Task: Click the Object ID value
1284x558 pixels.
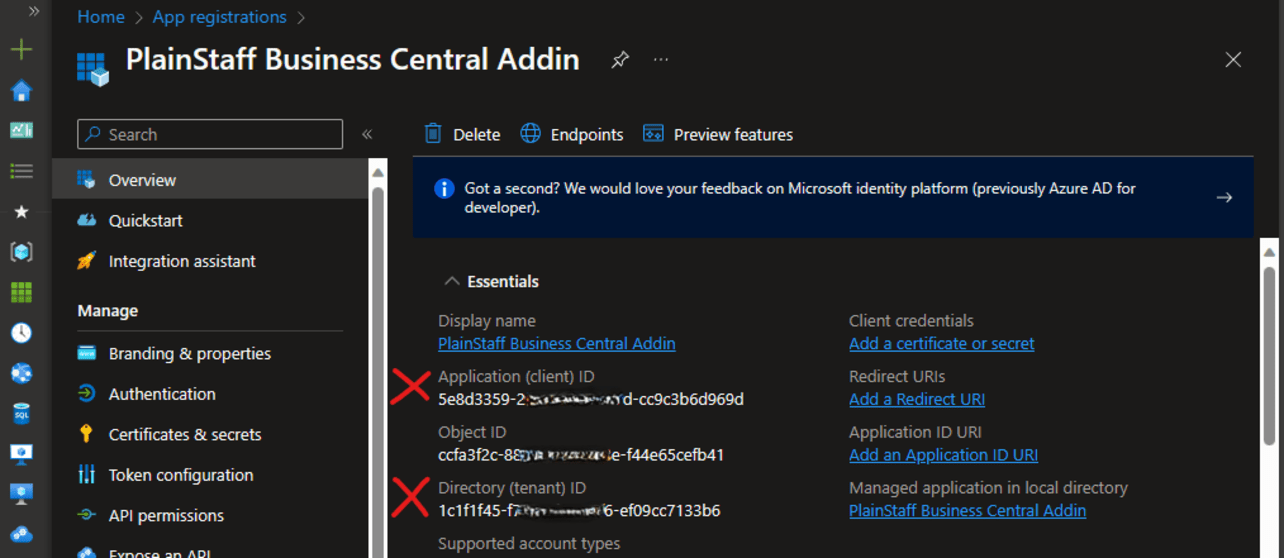Action: [581, 455]
